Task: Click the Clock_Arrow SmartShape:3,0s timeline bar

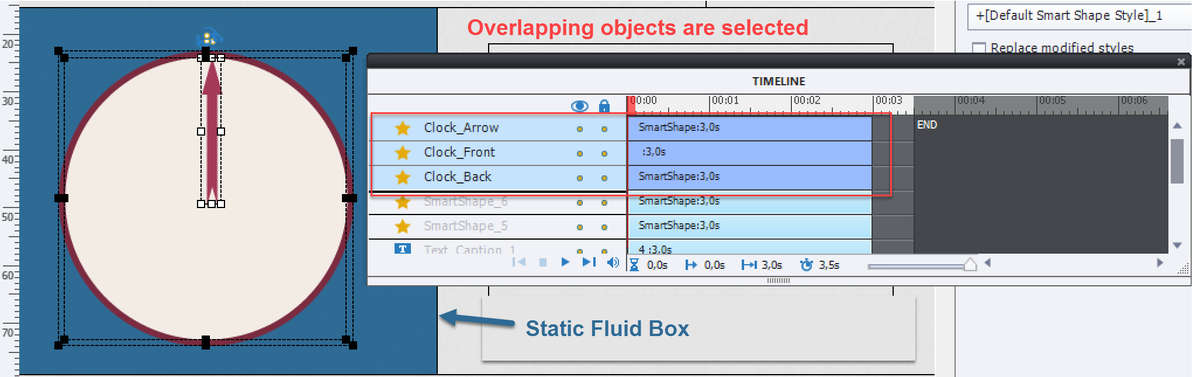Action: coord(750,128)
